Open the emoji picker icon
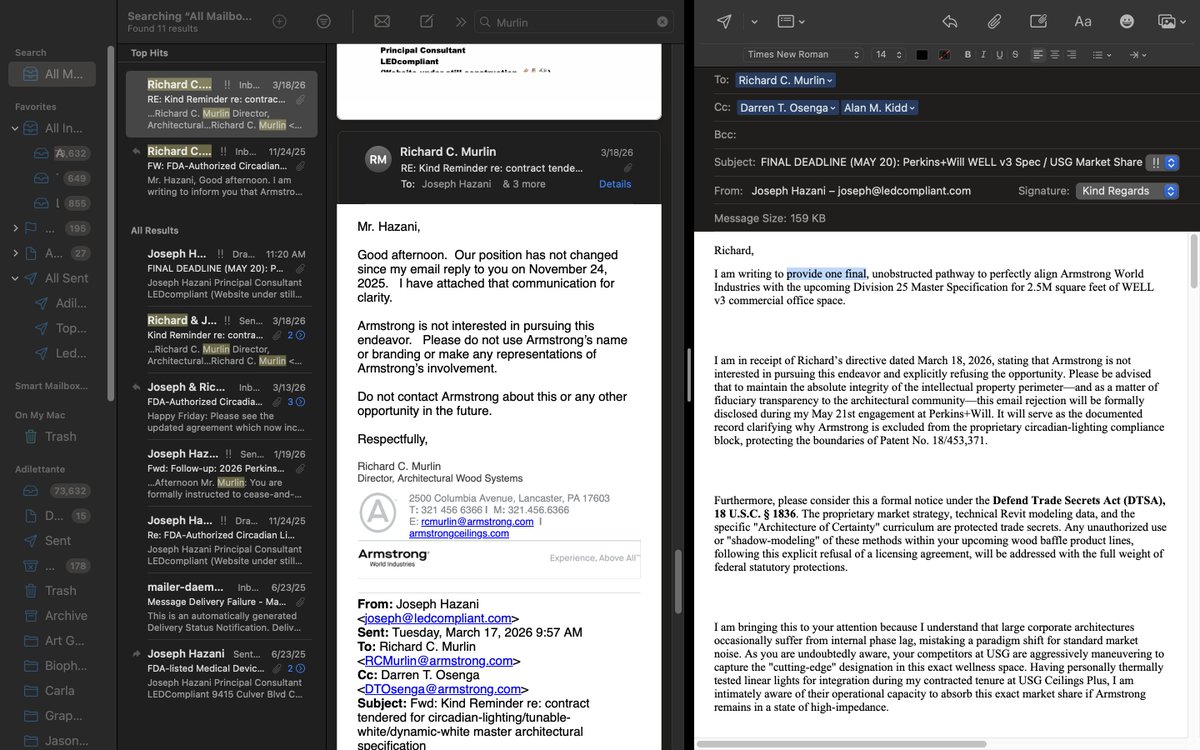 tap(1128, 21)
